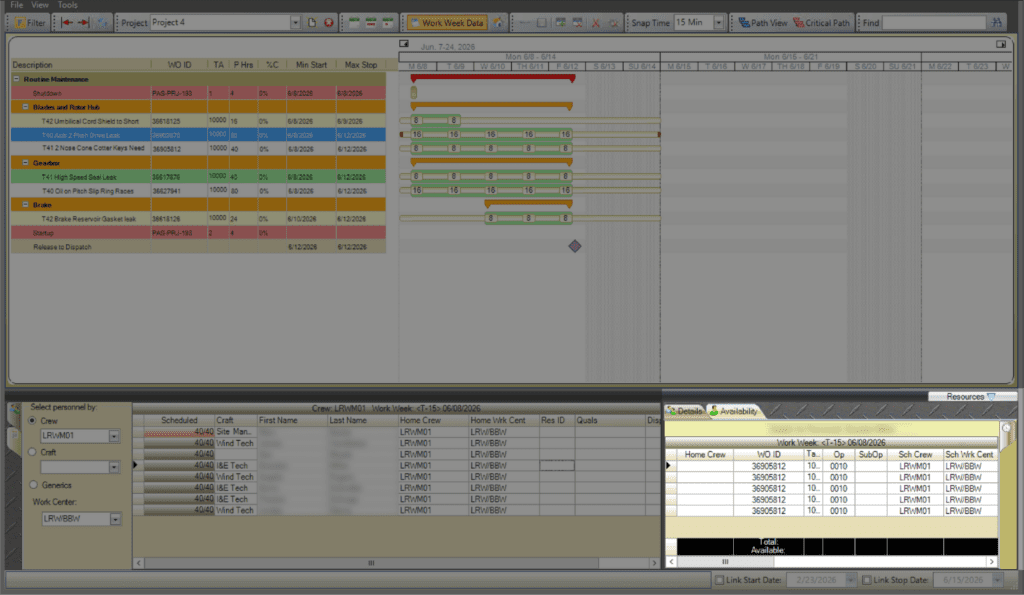Screen dimensions: 1024x595
Task: Select the Crew radio button
Action: click(x=32, y=422)
